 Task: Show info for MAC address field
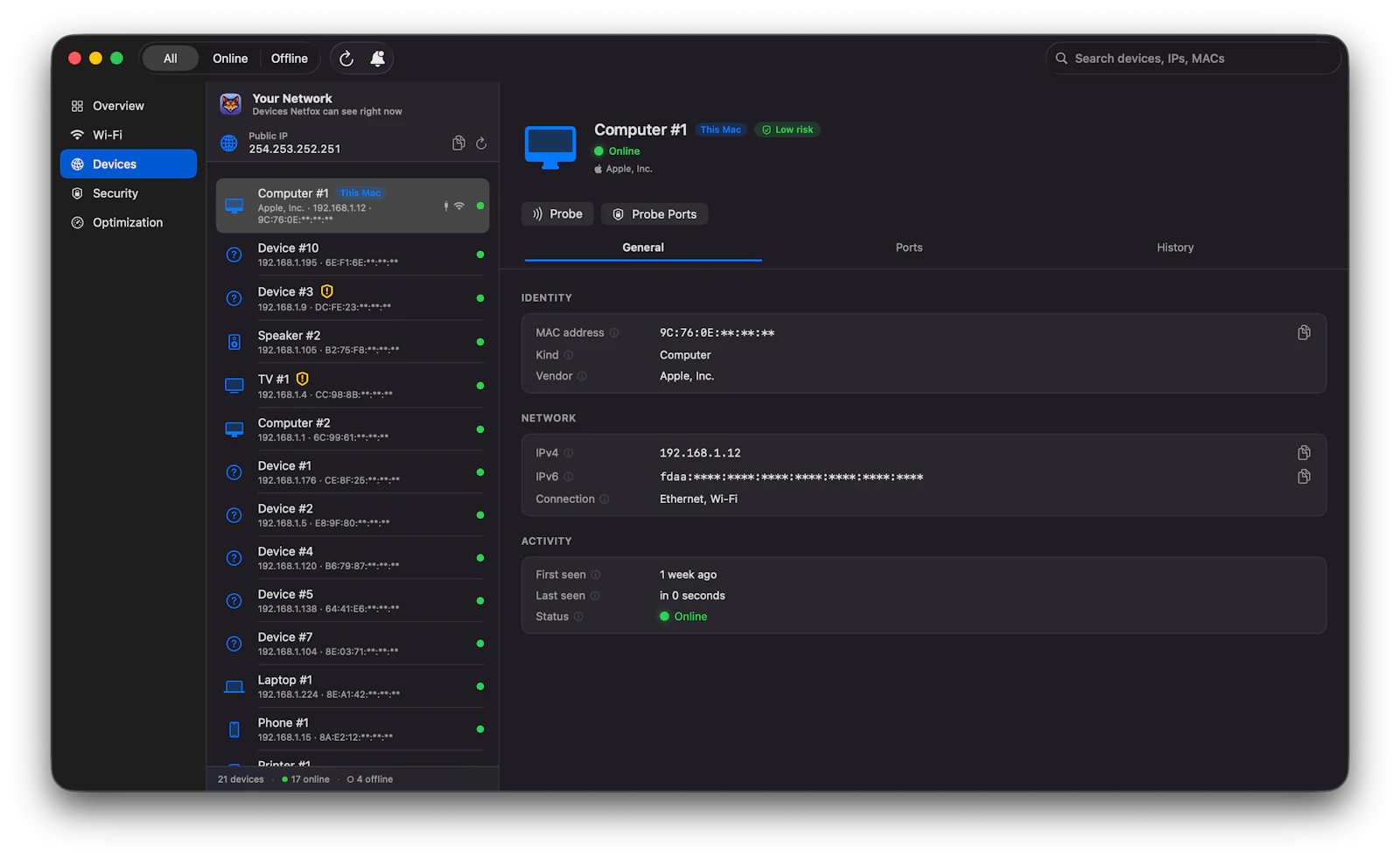pyautogui.click(x=614, y=332)
